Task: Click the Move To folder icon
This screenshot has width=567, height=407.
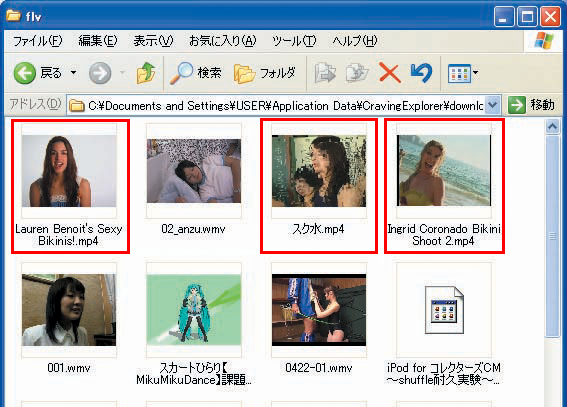Action: pos(325,73)
